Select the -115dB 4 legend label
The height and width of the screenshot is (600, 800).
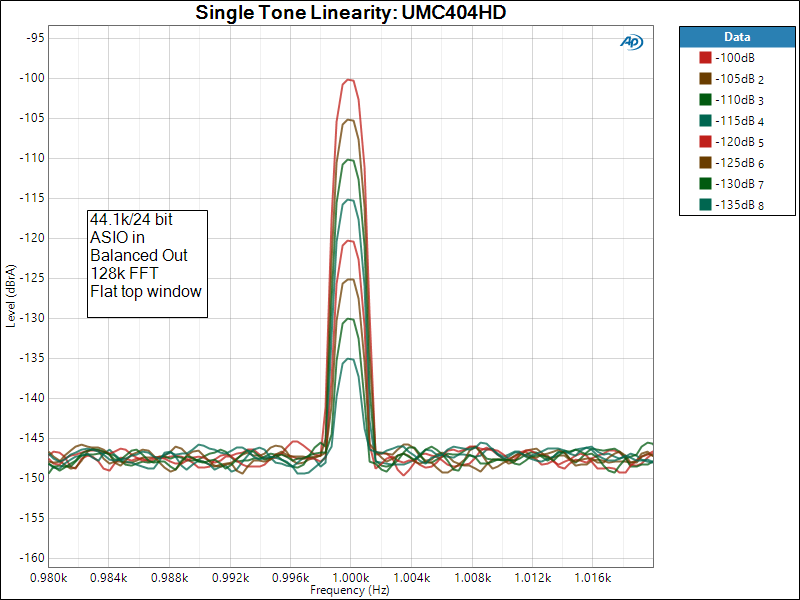[739, 121]
